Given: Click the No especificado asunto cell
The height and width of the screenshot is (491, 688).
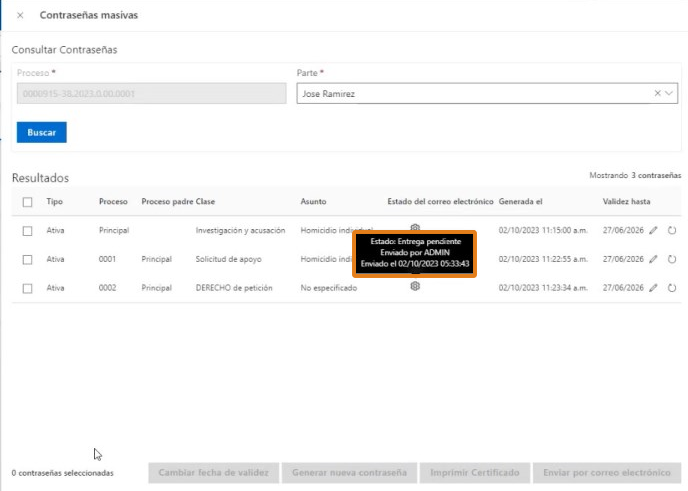Looking at the screenshot, I should 329,288.
